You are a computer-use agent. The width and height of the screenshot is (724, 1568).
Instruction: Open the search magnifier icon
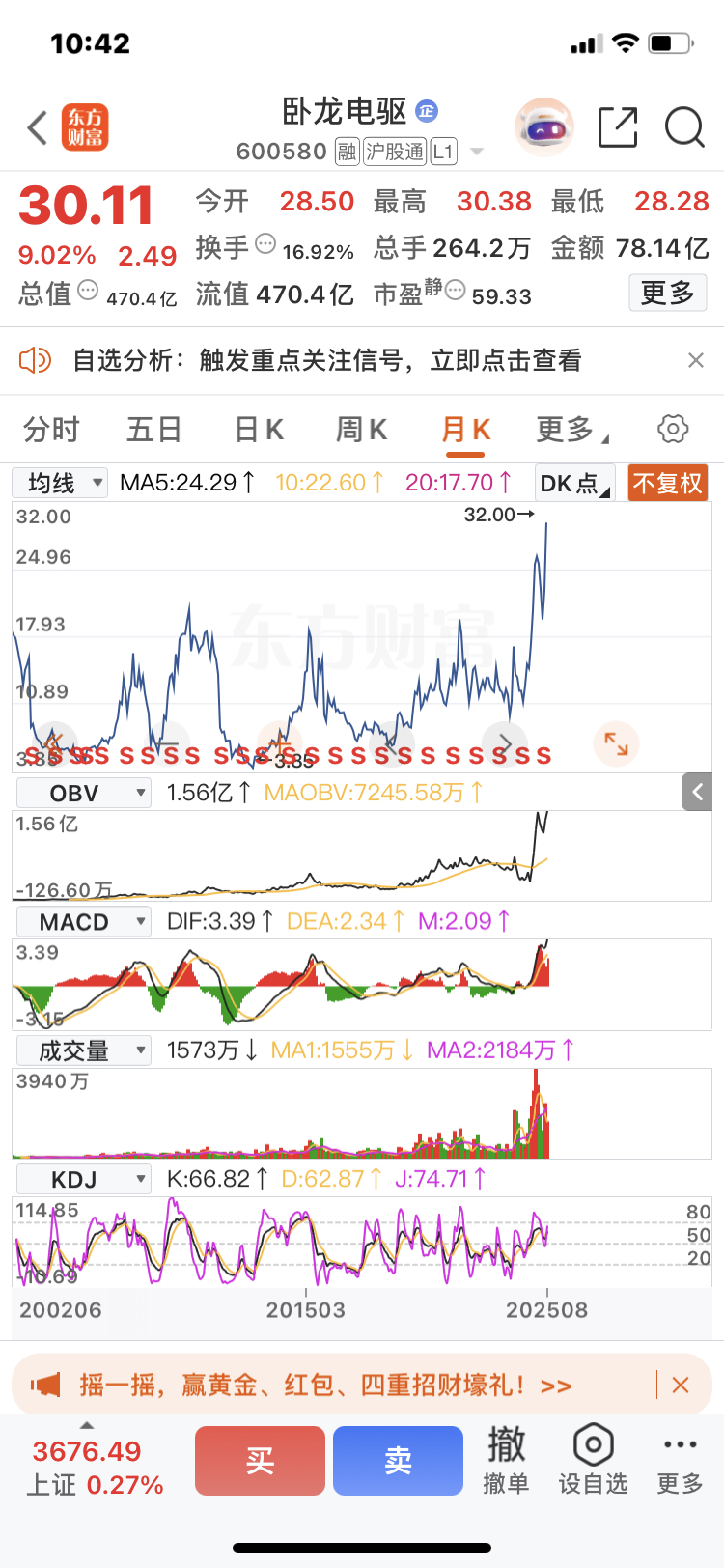pos(685,127)
